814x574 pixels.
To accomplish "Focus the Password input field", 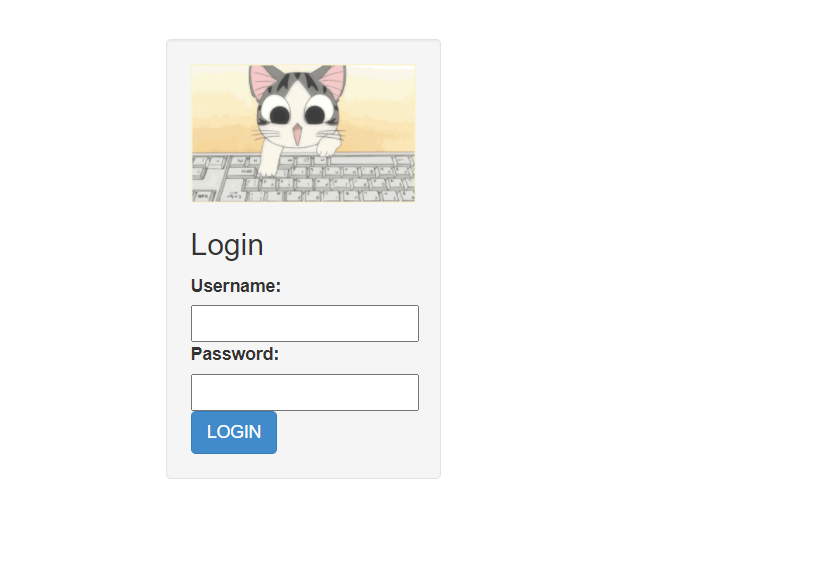I will pyautogui.click(x=305, y=392).
